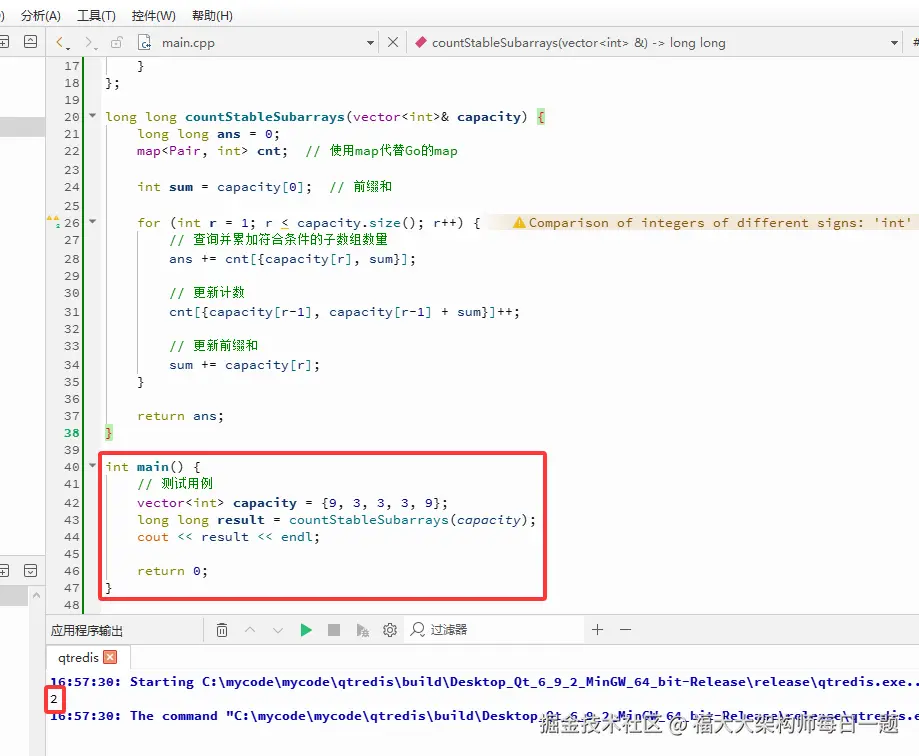Screen dimensions: 919x756
Task: Click the 'return 0;' line in main
Action: (172, 571)
